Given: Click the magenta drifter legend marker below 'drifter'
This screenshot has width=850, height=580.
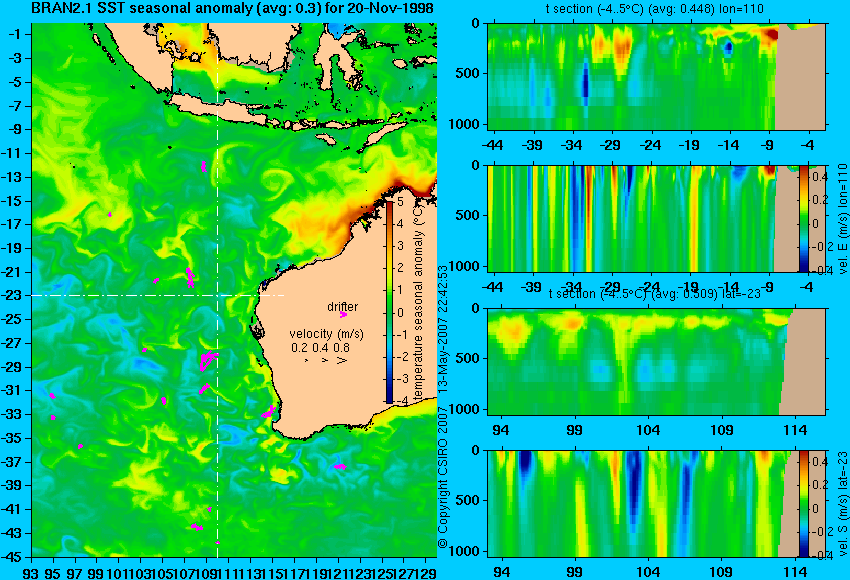Looking at the screenshot, I should pyautogui.click(x=343, y=314).
